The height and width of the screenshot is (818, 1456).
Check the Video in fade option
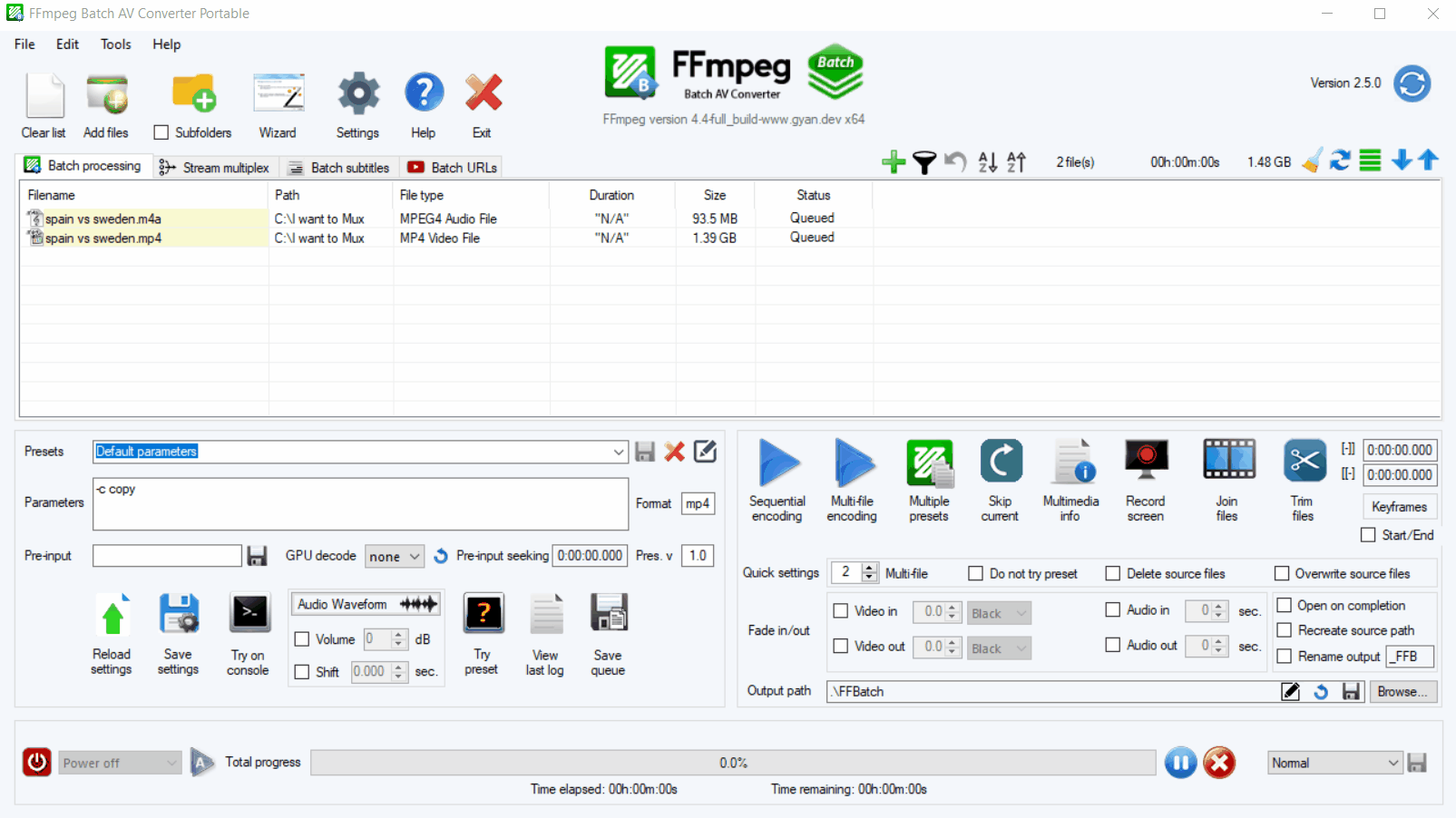(841, 611)
